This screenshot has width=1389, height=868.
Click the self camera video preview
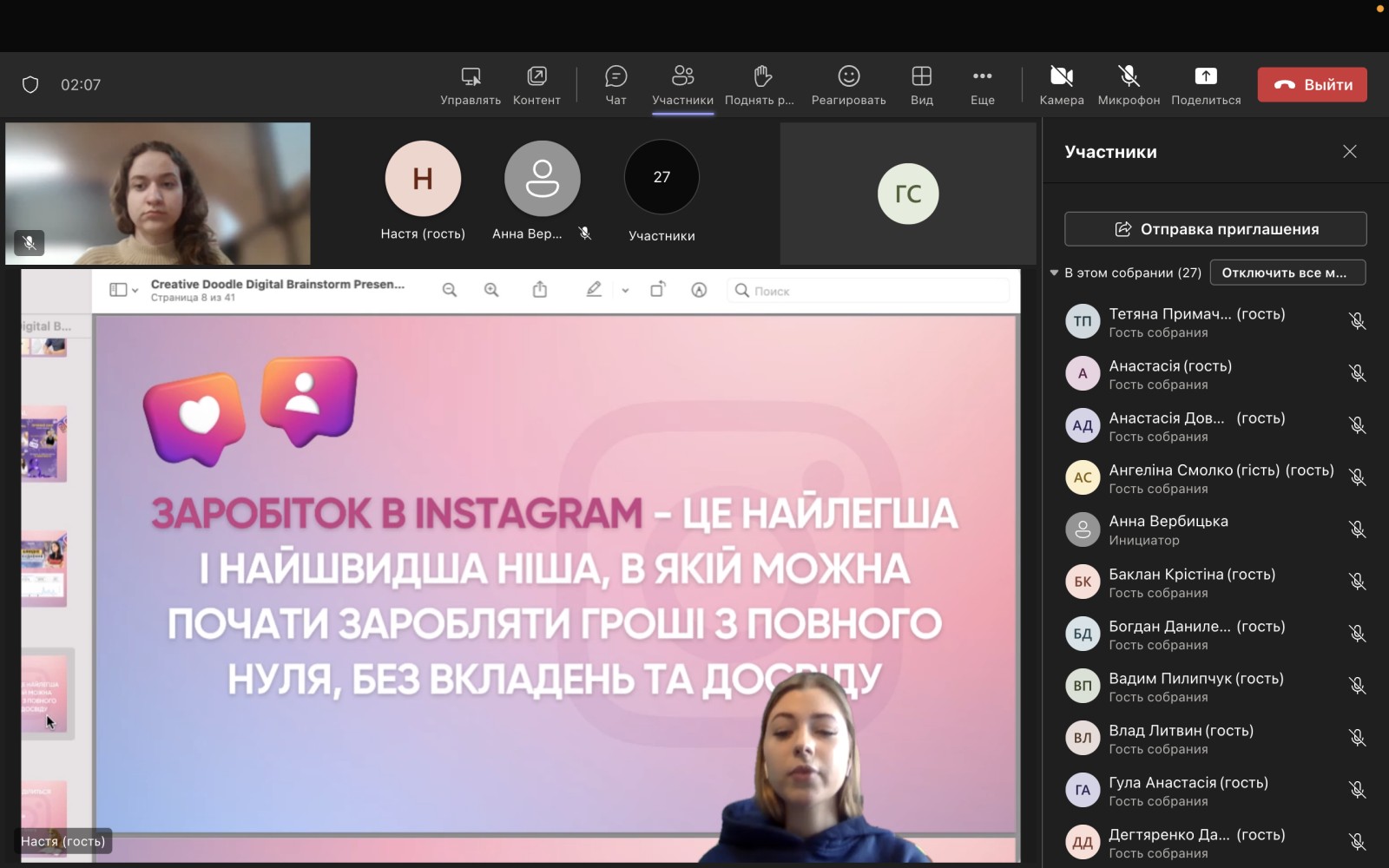tap(158, 194)
